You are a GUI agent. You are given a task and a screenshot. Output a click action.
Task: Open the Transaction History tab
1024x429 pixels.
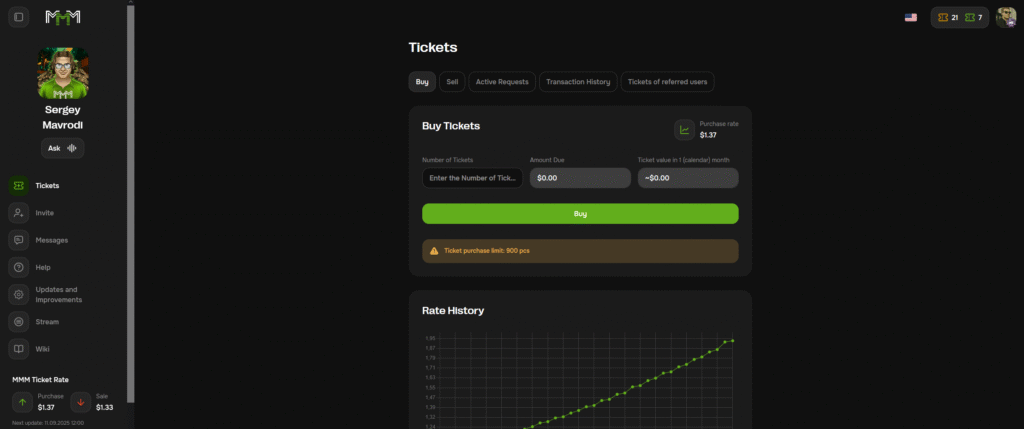[578, 82]
